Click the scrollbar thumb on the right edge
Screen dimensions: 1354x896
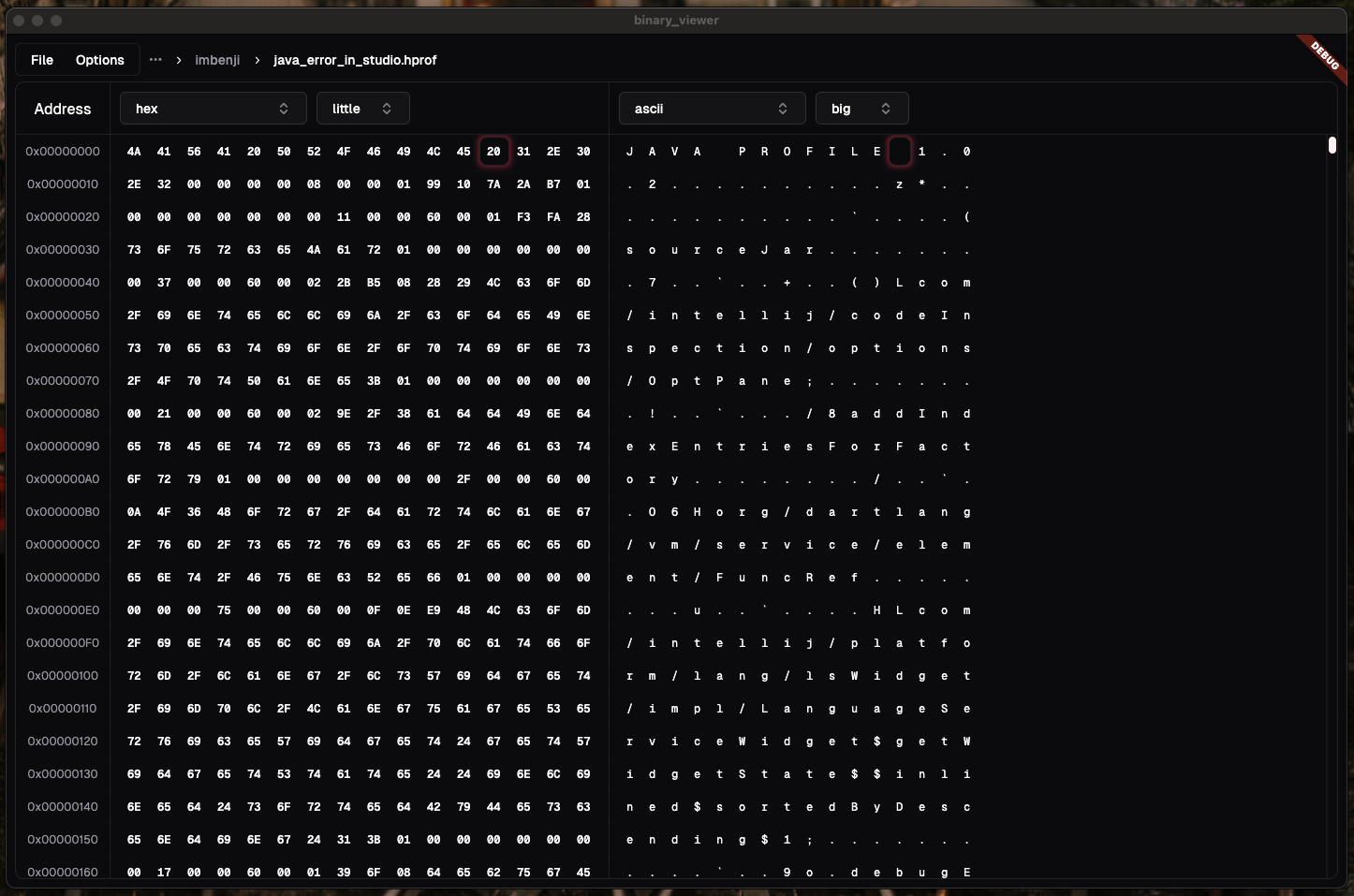coord(1333,146)
